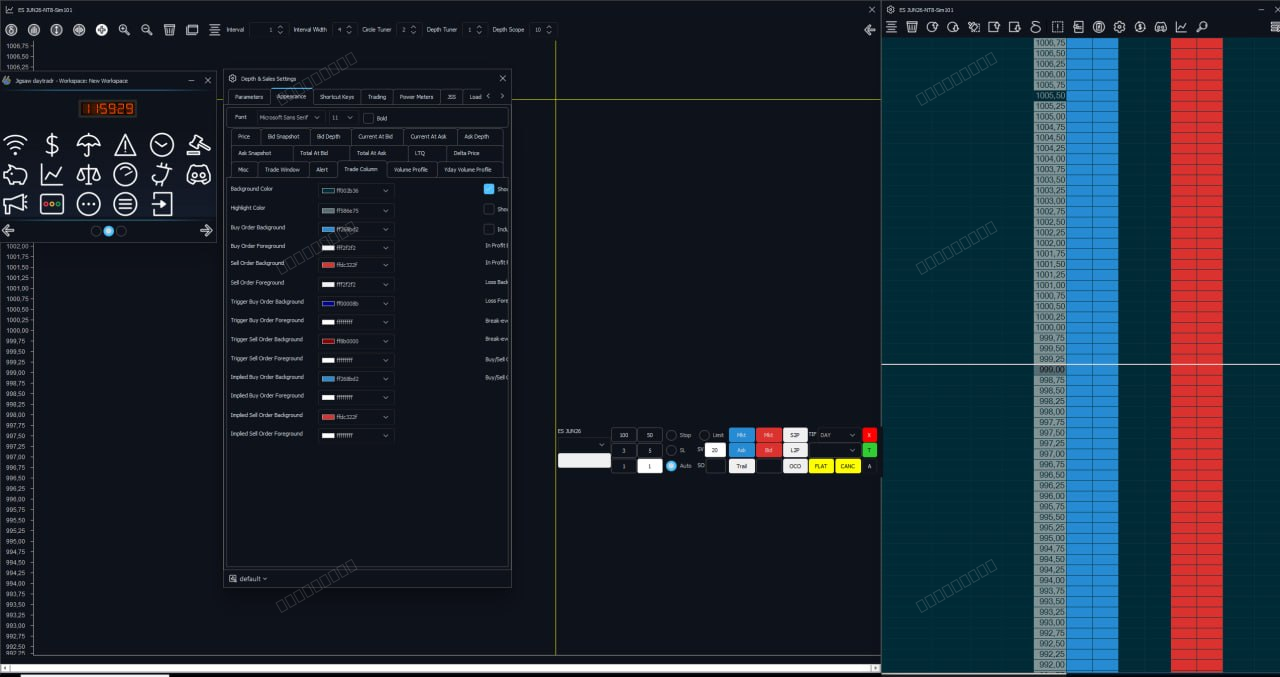
Task: Select the last page dot in daytradr launcher
Action: click(122, 231)
